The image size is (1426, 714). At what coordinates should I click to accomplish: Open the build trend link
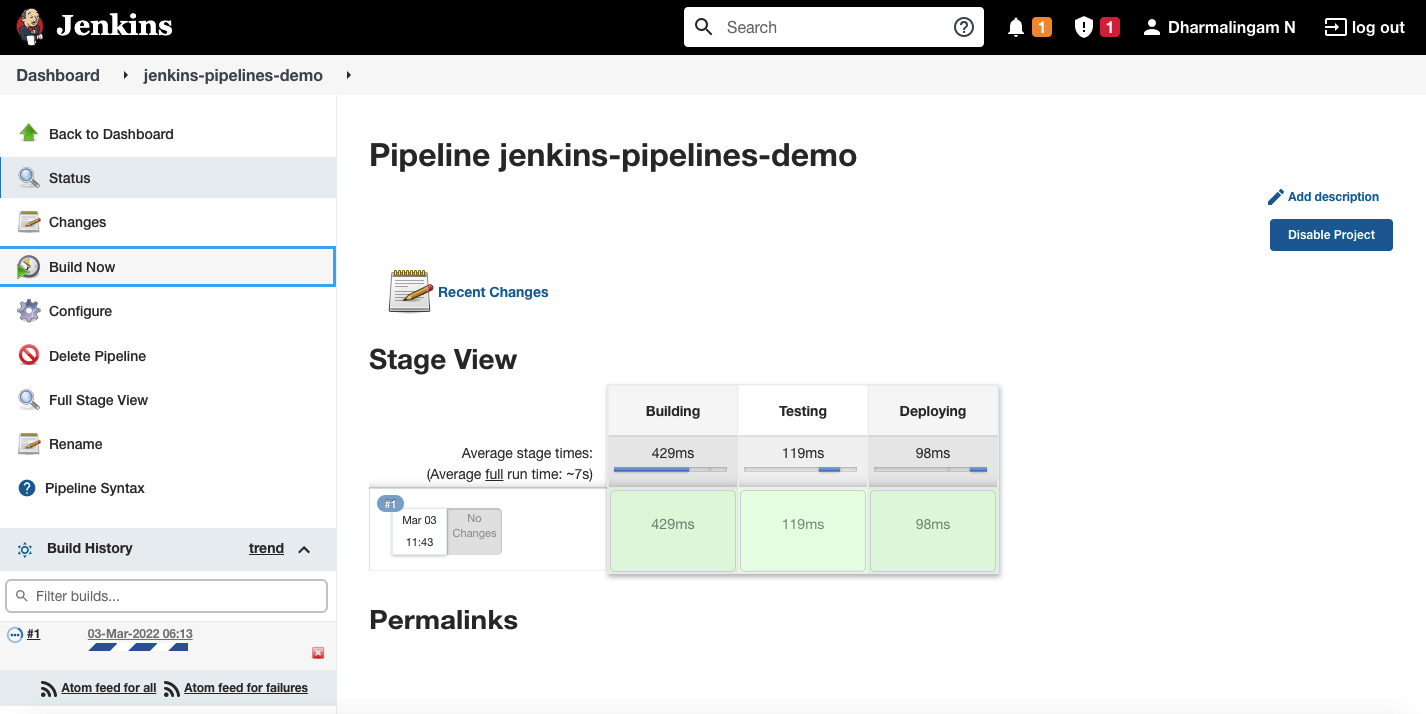click(x=266, y=548)
